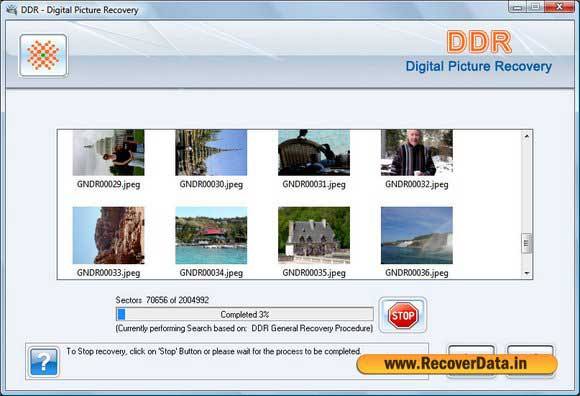Click the scroll down arrow in picture list

(x=527, y=273)
